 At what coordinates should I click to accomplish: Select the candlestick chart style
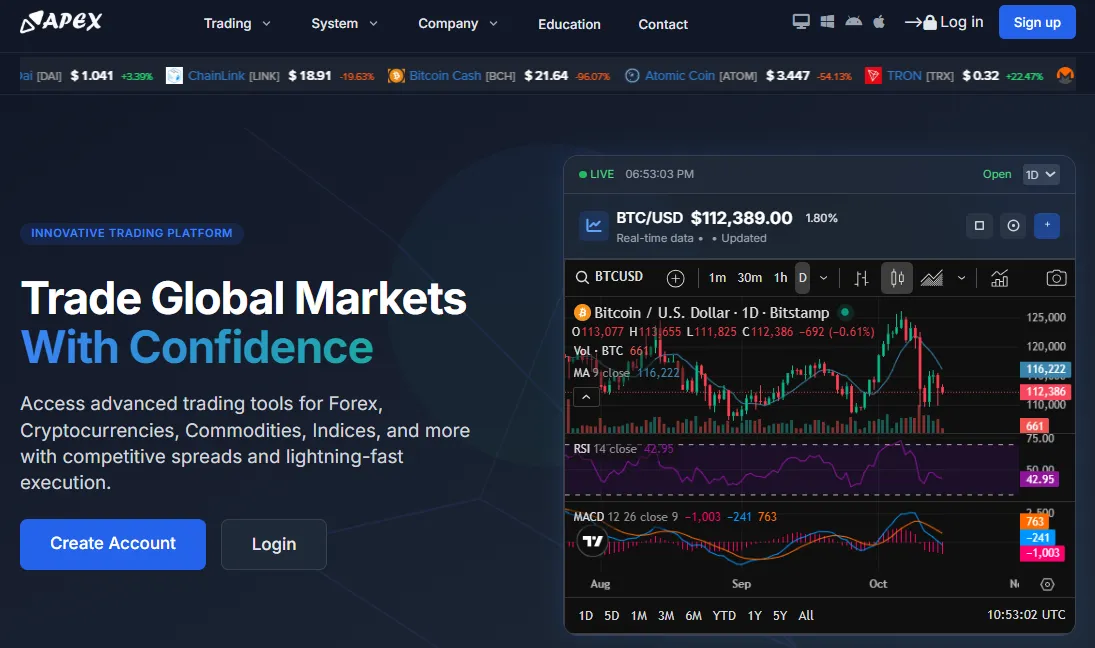pyautogui.click(x=897, y=278)
